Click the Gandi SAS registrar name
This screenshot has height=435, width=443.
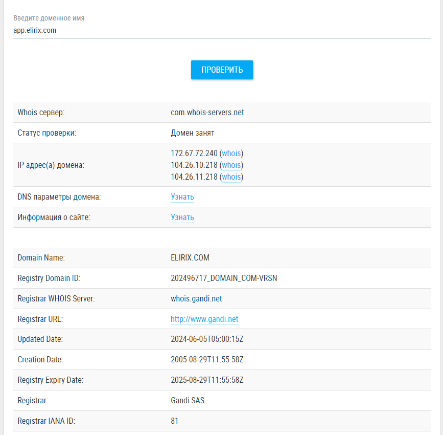(187, 400)
